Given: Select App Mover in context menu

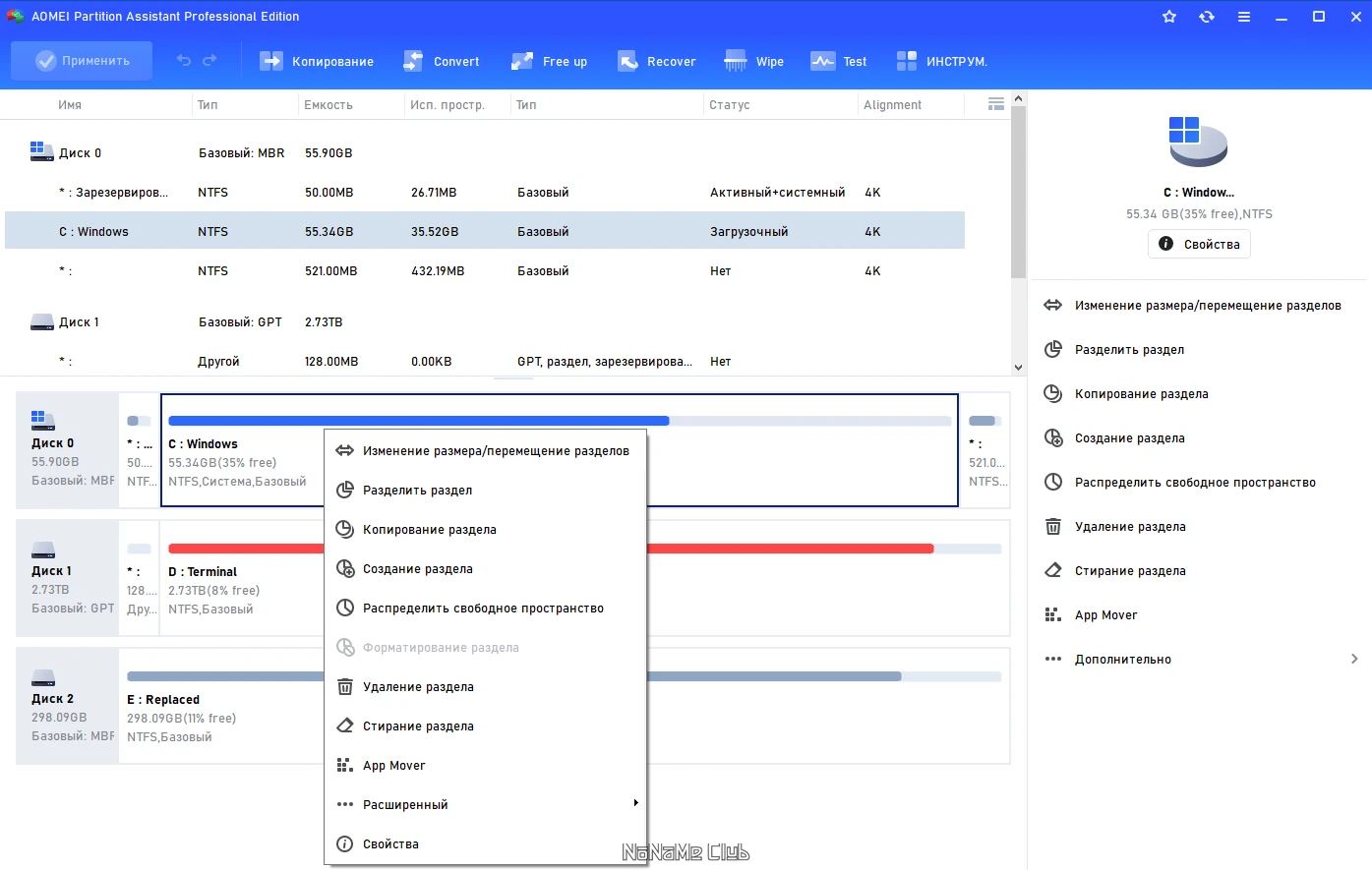Looking at the screenshot, I should pos(485,766).
